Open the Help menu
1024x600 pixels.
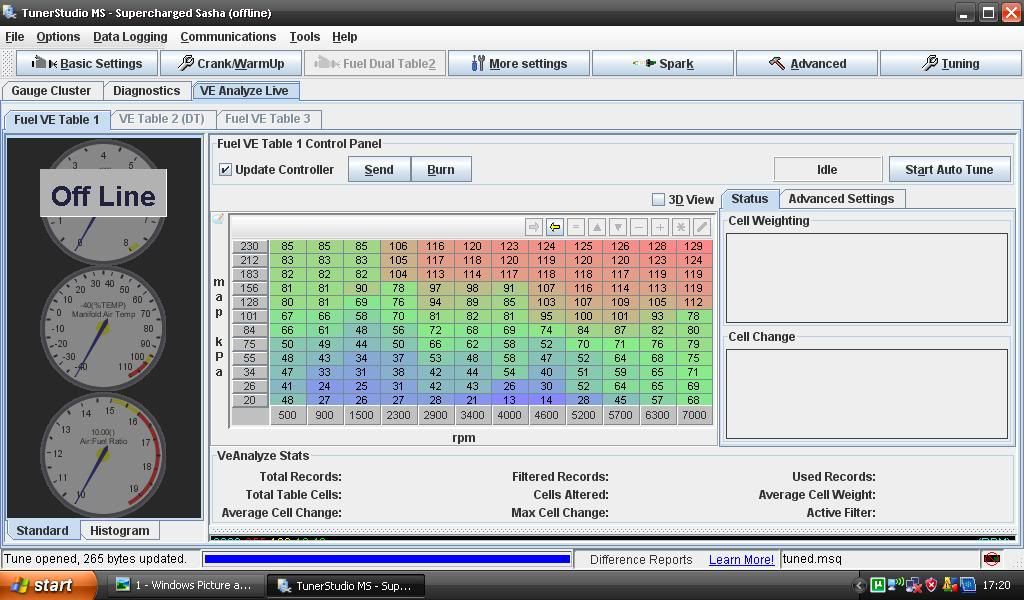[x=344, y=37]
